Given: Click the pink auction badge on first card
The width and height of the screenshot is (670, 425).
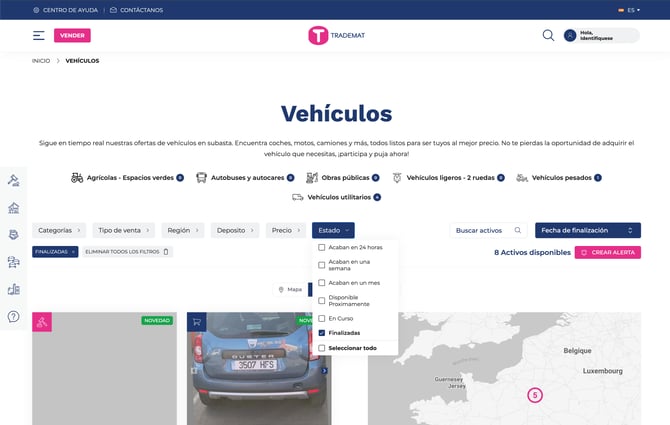Looking at the screenshot, I should tap(42, 322).
